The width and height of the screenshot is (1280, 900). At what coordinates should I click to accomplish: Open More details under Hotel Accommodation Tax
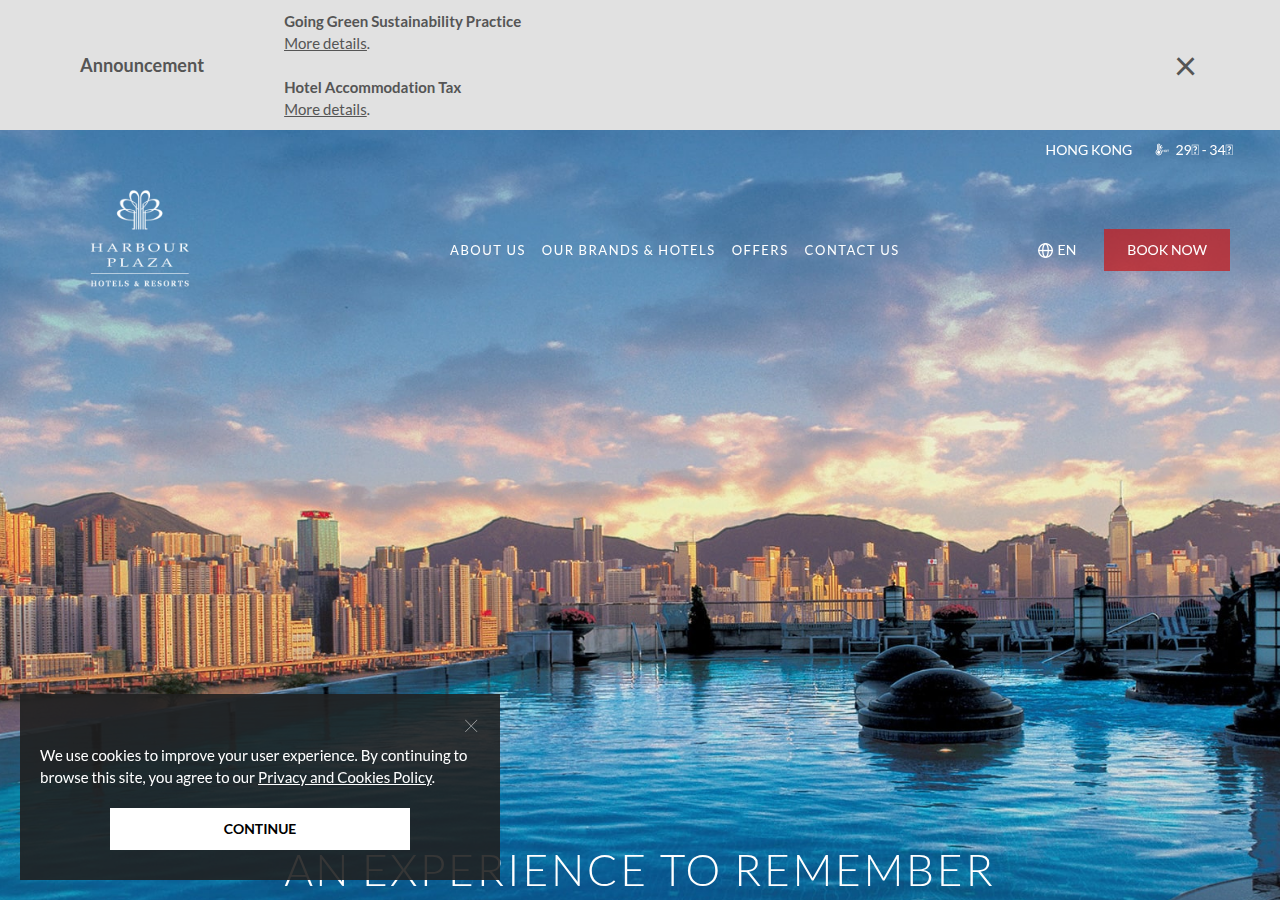[325, 109]
